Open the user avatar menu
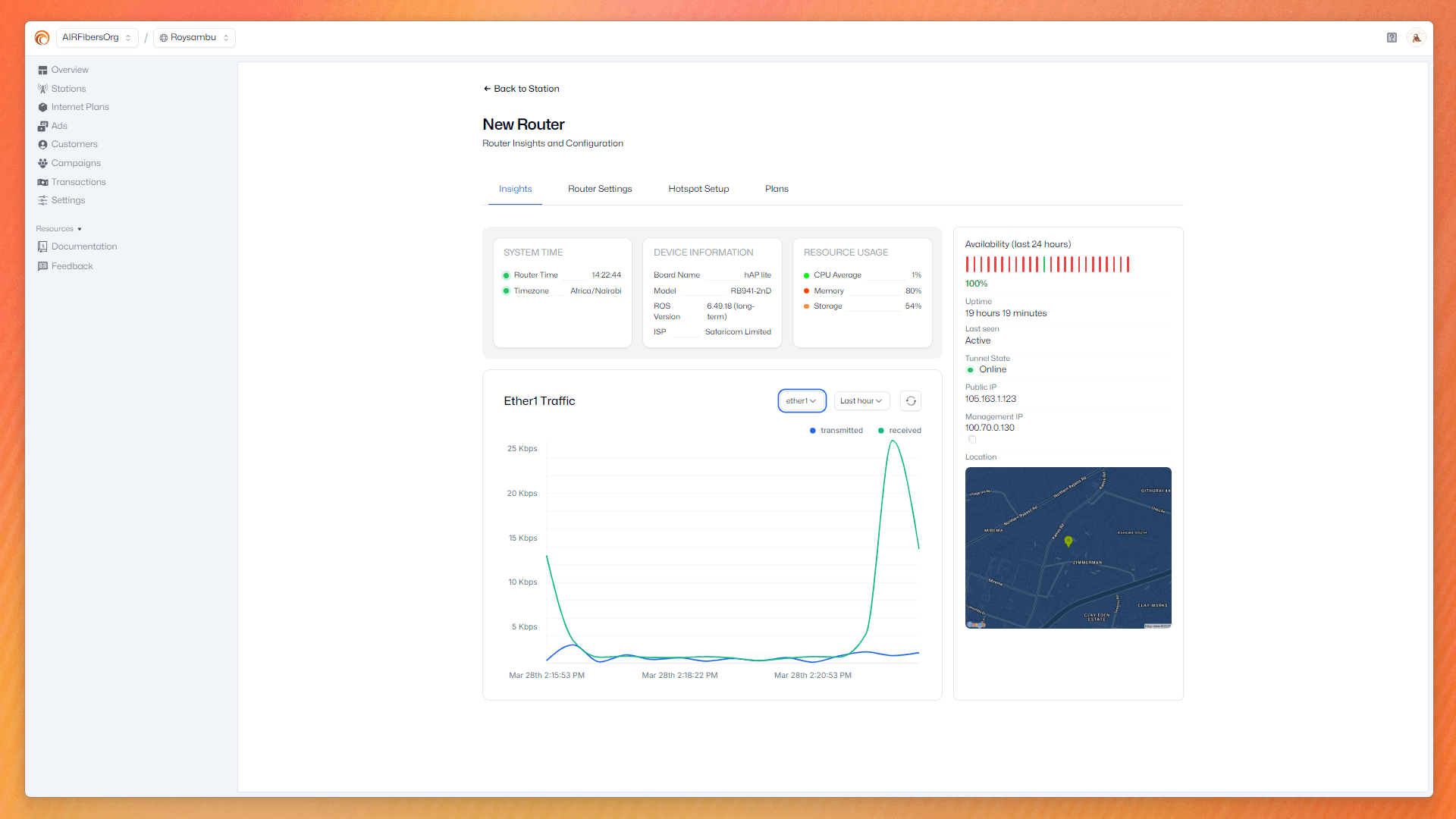 [1416, 37]
